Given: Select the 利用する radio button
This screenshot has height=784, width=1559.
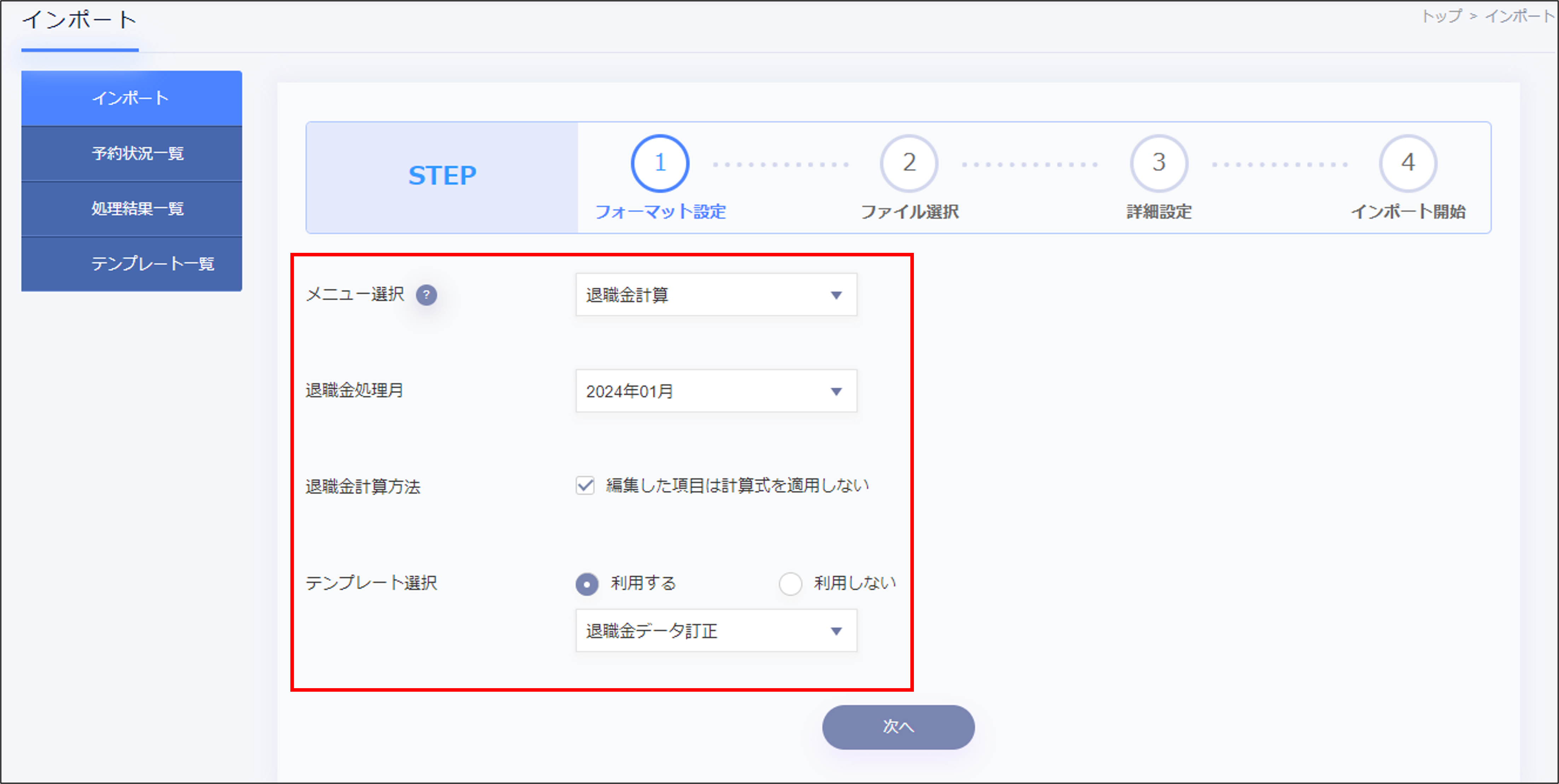Looking at the screenshot, I should [586, 584].
